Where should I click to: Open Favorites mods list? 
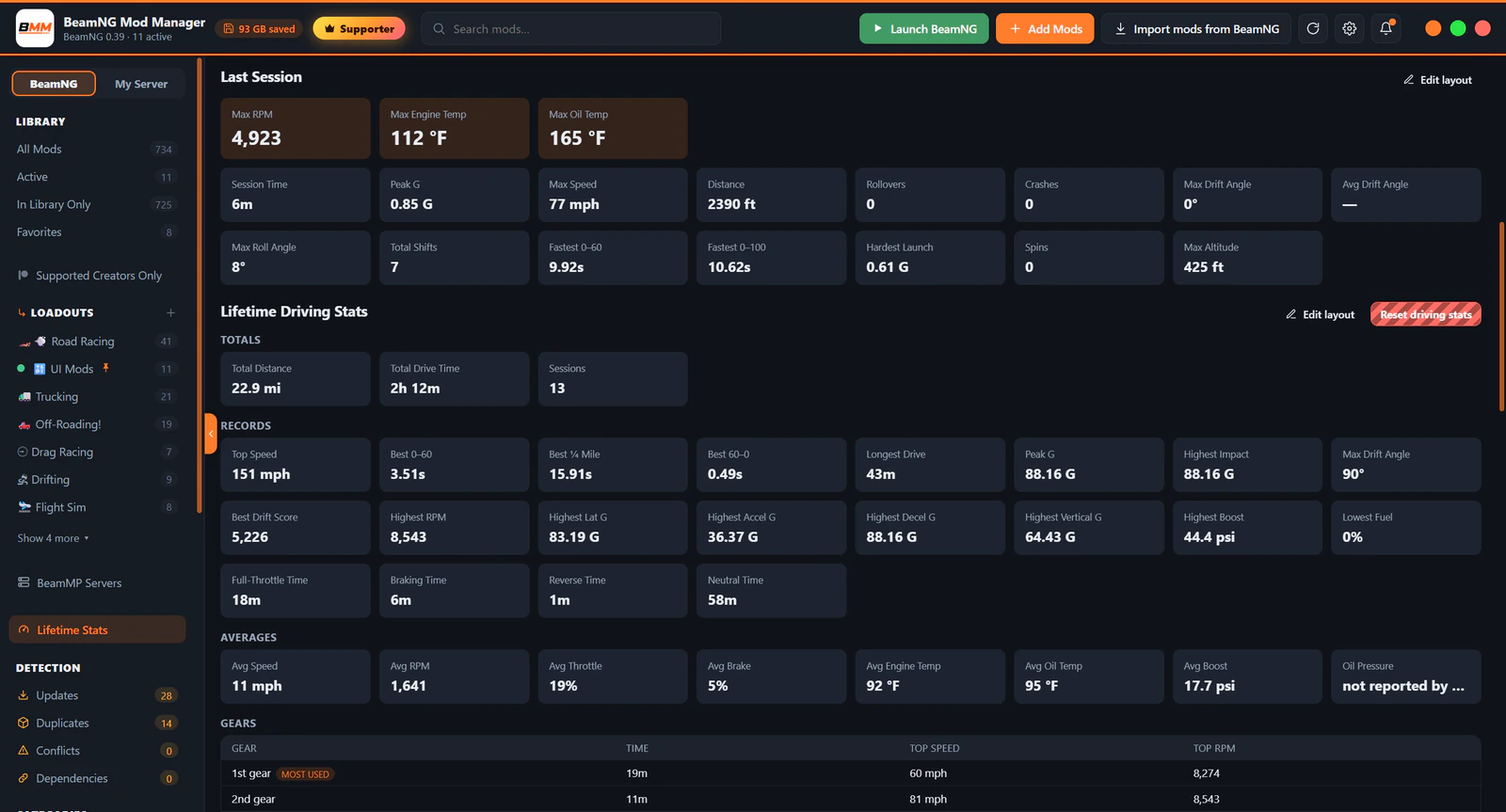point(96,232)
